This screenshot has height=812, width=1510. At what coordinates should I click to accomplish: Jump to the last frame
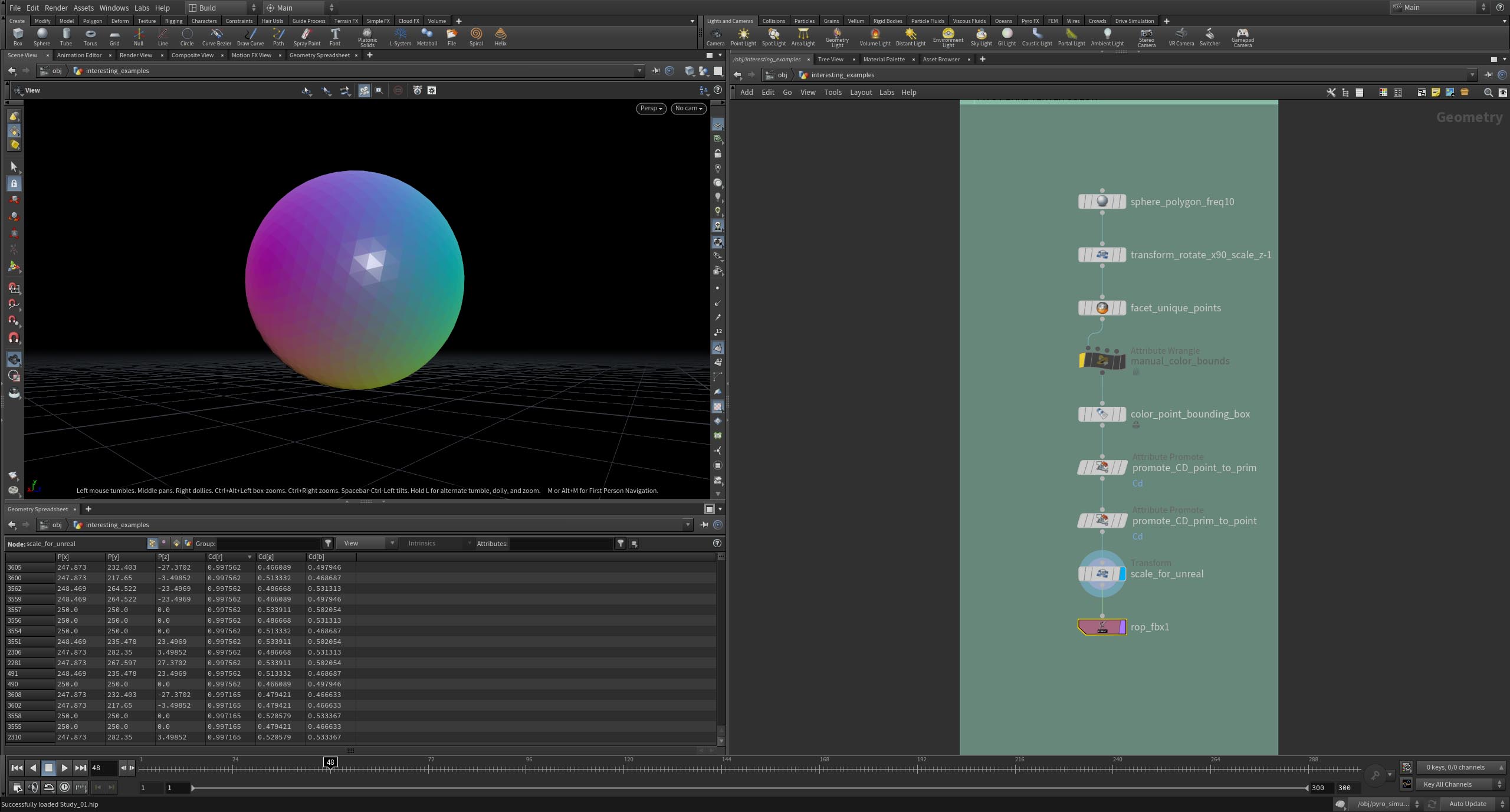point(80,768)
